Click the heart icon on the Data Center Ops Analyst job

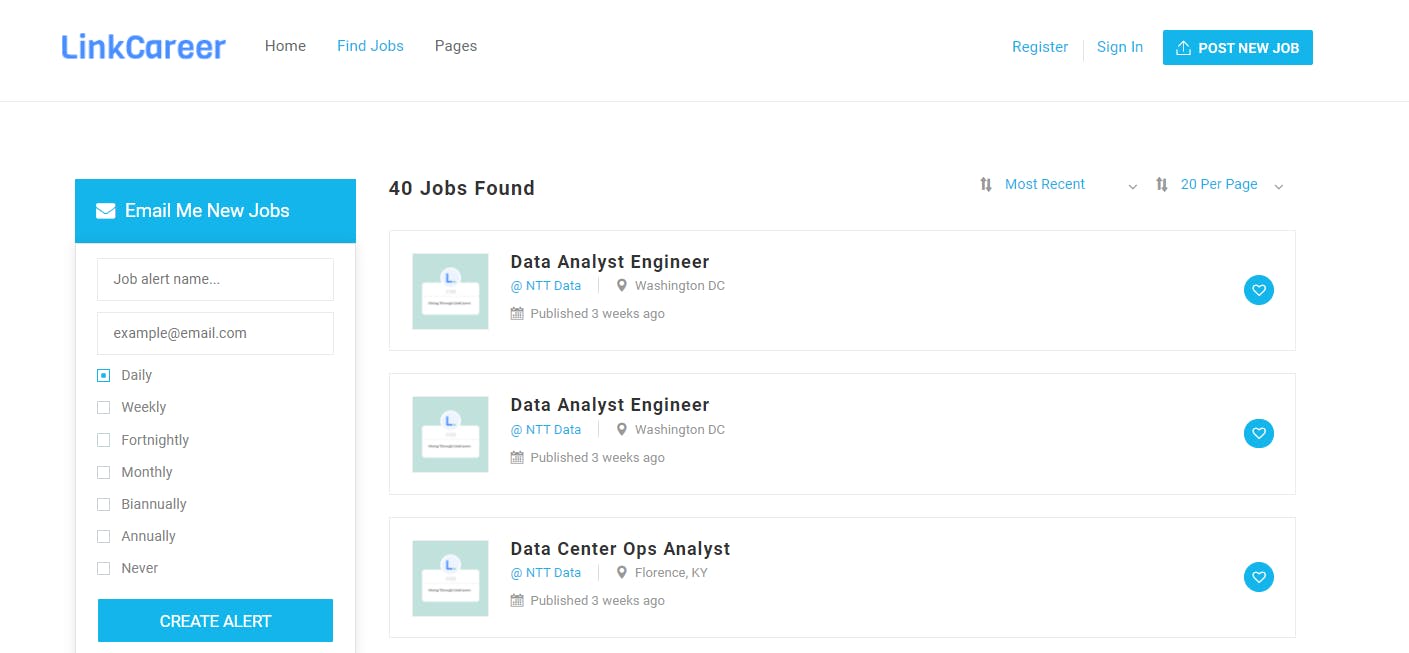(x=1259, y=577)
